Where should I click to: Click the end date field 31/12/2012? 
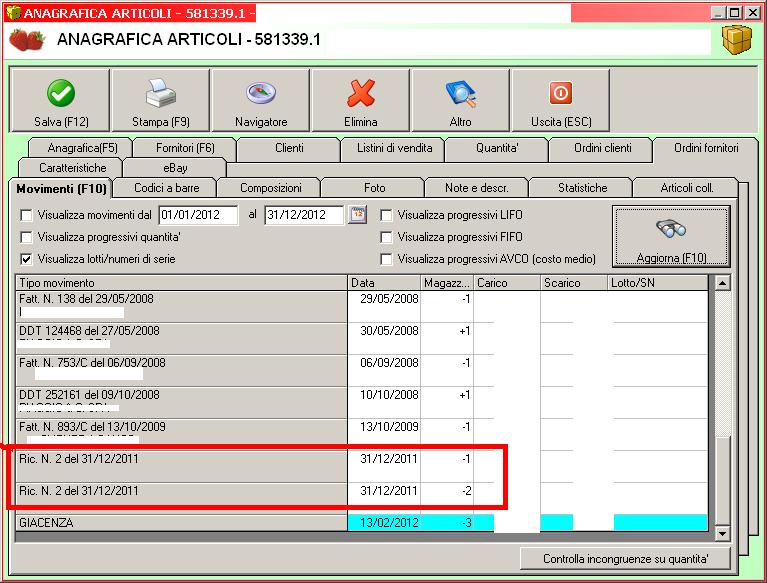[304, 215]
